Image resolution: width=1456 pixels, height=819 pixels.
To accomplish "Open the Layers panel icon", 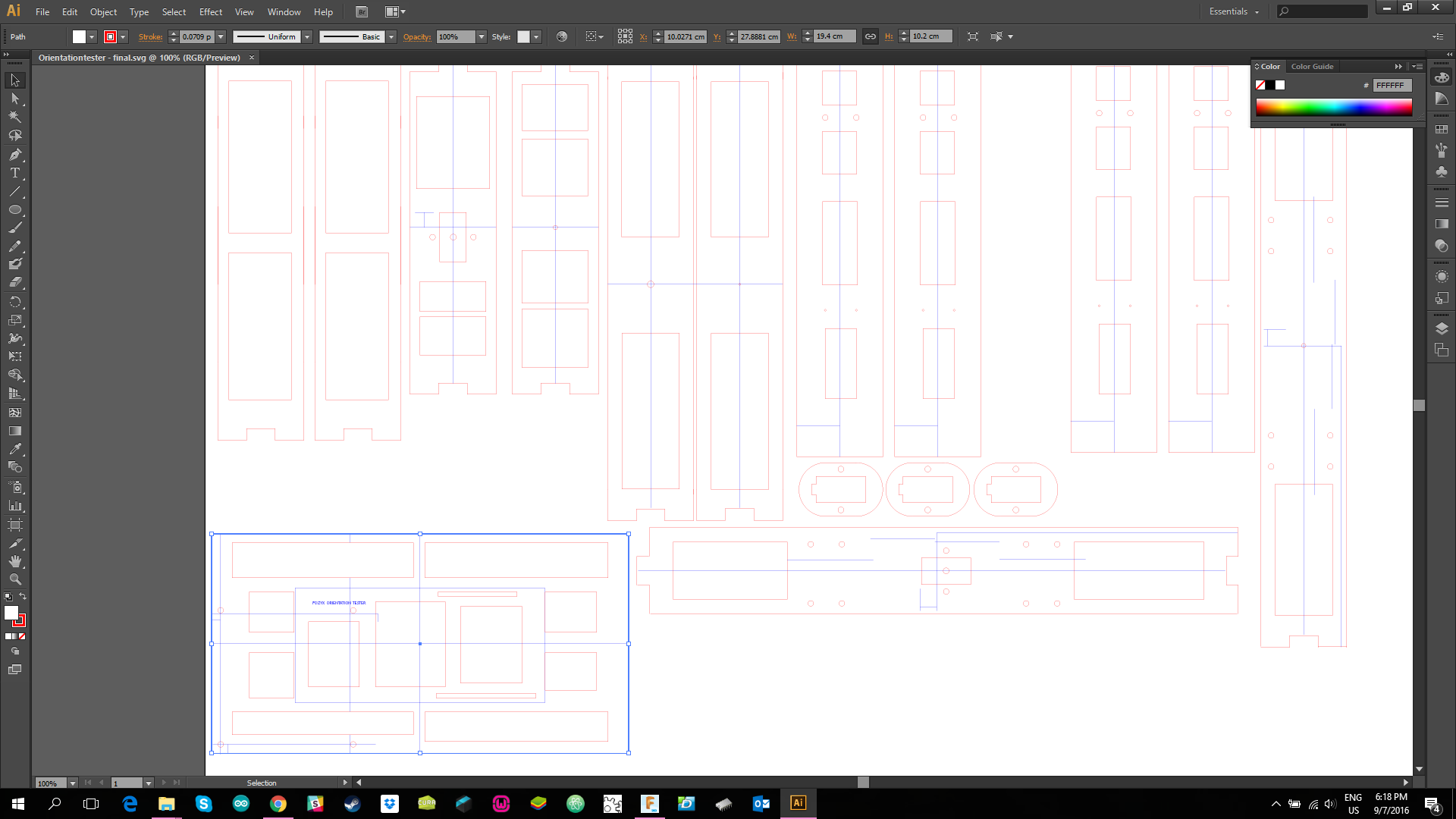I will (1442, 328).
